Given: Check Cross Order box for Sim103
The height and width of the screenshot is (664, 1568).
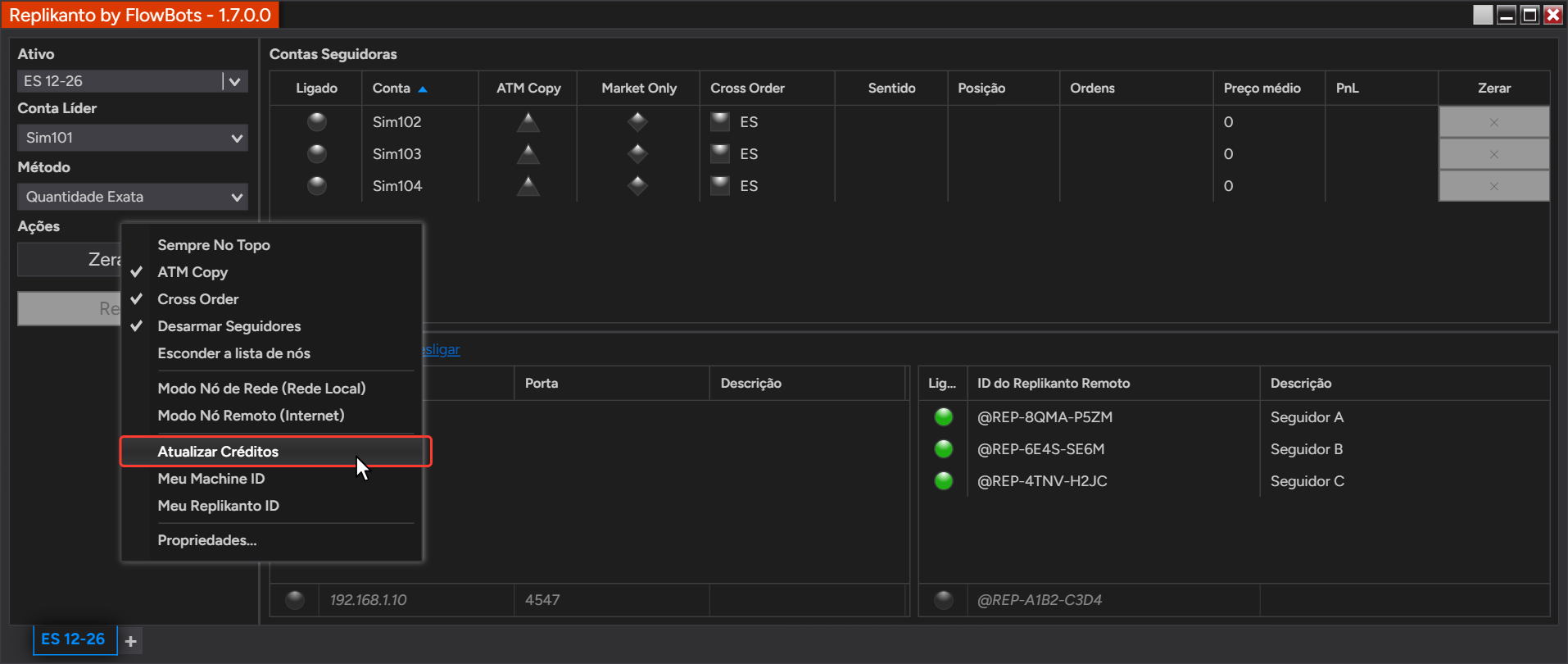Looking at the screenshot, I should [x=721, y=154].
